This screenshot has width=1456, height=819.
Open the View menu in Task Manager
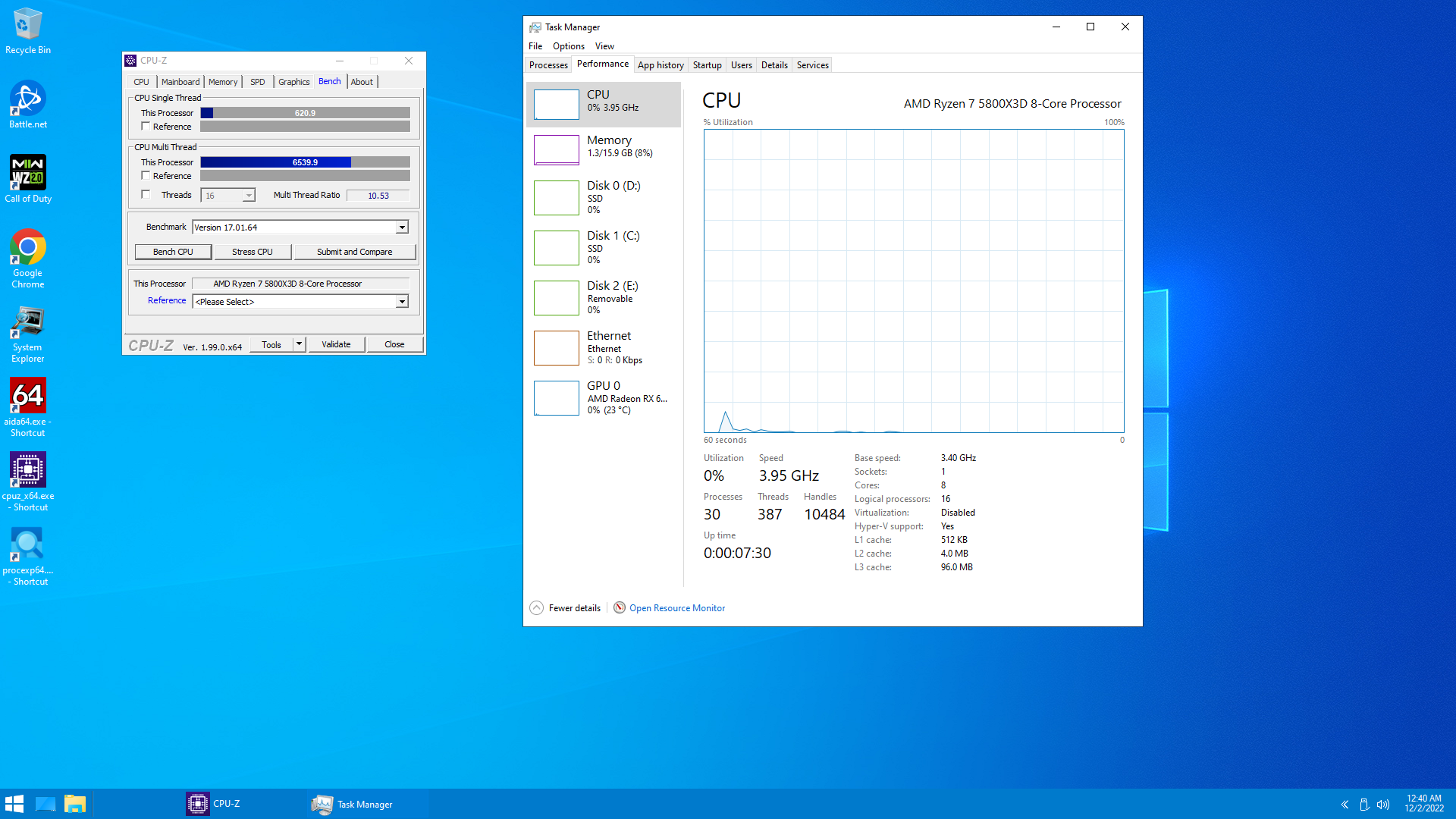click(x=604, y=46)
